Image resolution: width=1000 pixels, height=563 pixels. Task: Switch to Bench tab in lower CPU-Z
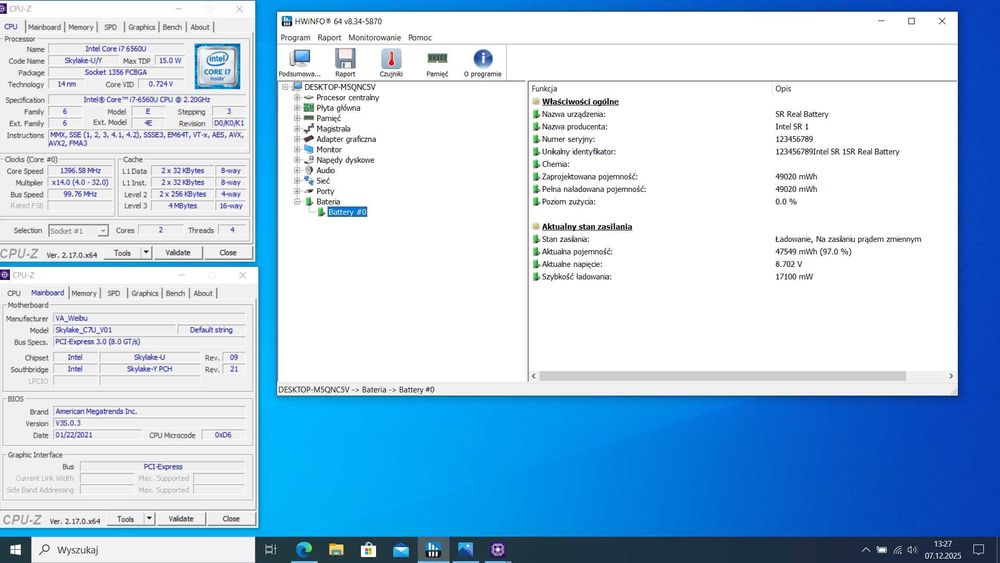(x=175, y=293)
